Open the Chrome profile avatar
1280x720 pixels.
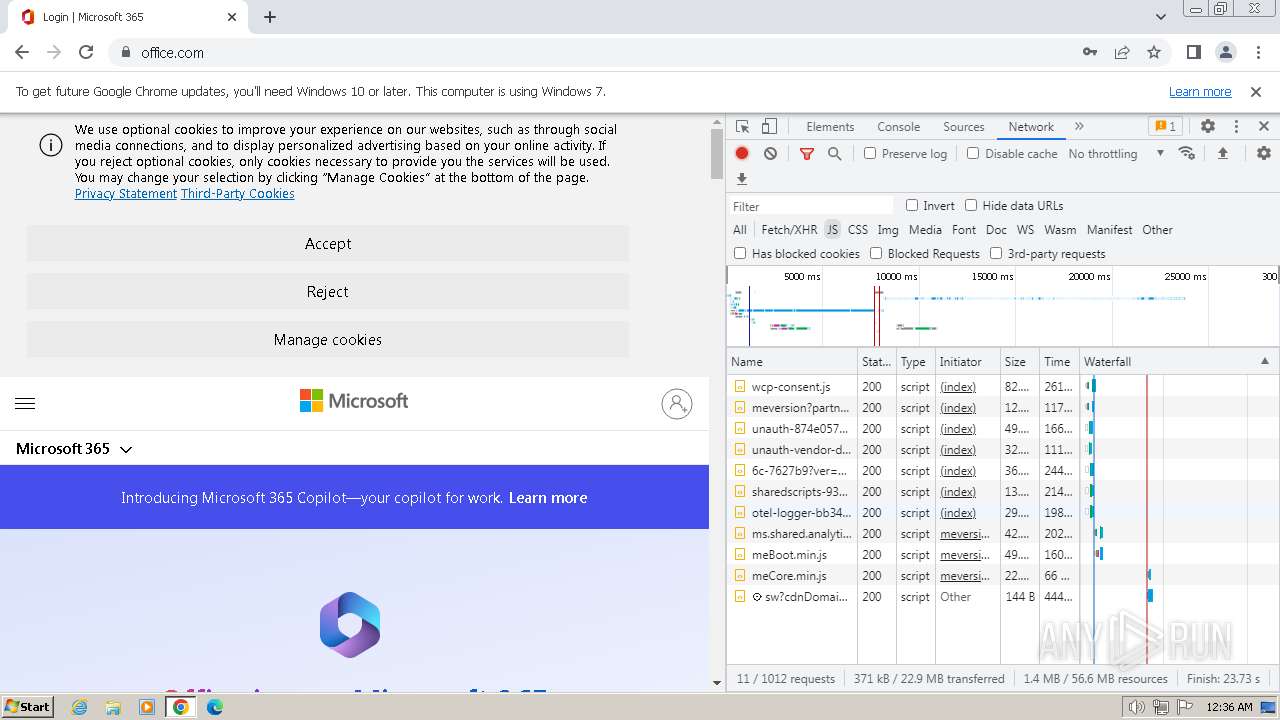[x=1225, y=52]
